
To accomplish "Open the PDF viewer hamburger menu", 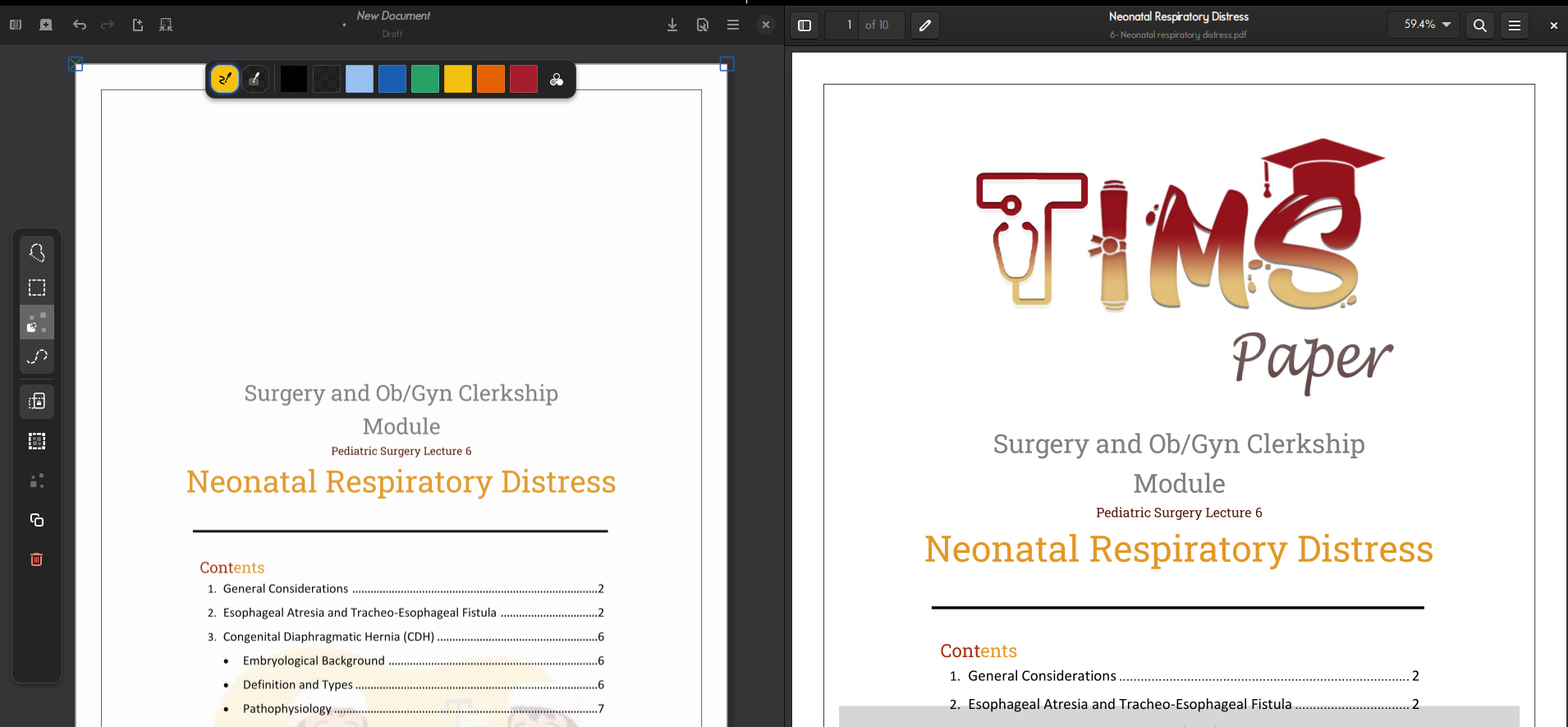I will (1515, 25).
